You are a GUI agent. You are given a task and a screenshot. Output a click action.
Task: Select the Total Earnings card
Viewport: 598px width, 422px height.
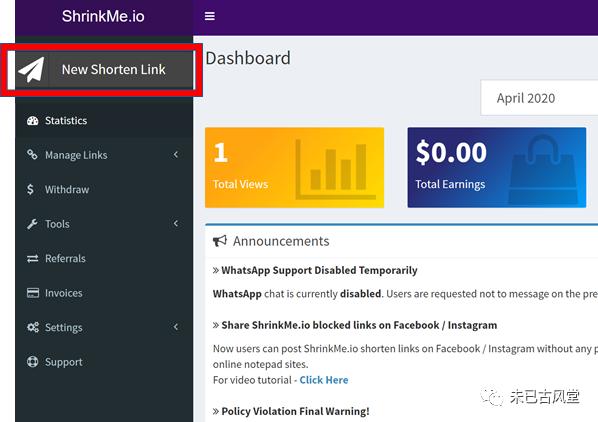[x=497, y=168]
